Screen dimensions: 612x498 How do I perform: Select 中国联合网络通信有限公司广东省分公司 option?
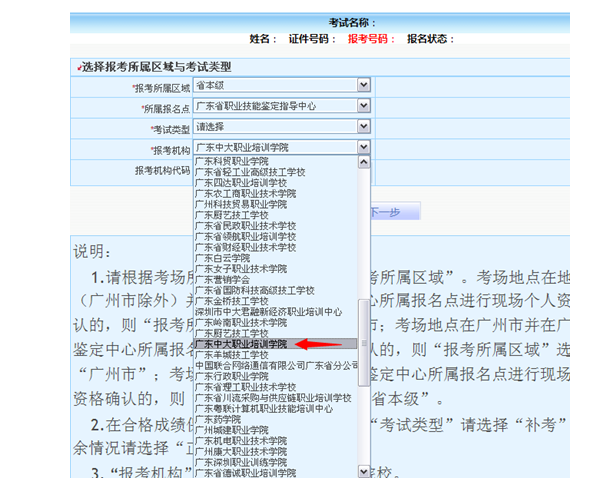click(x=276, y=365)
